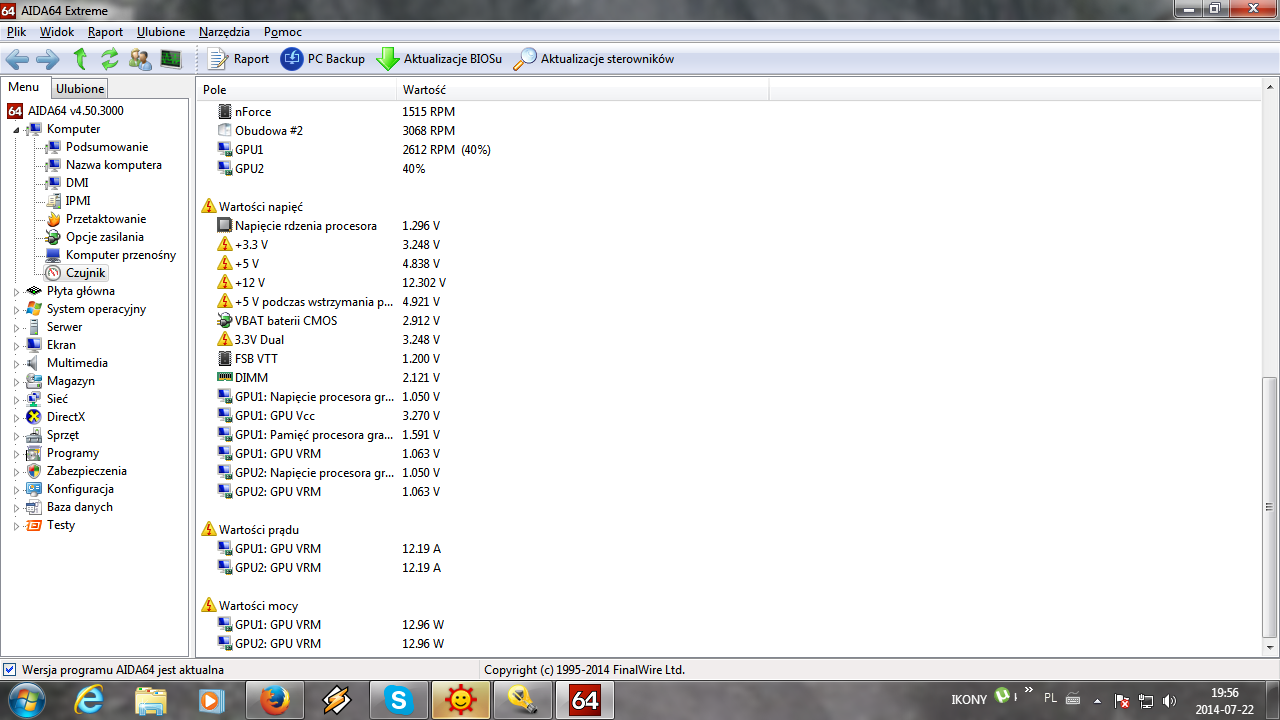1280x720 pixels.
Task: Click the vertical scrollbar thumb
Action: click(x=1270, y=507)
